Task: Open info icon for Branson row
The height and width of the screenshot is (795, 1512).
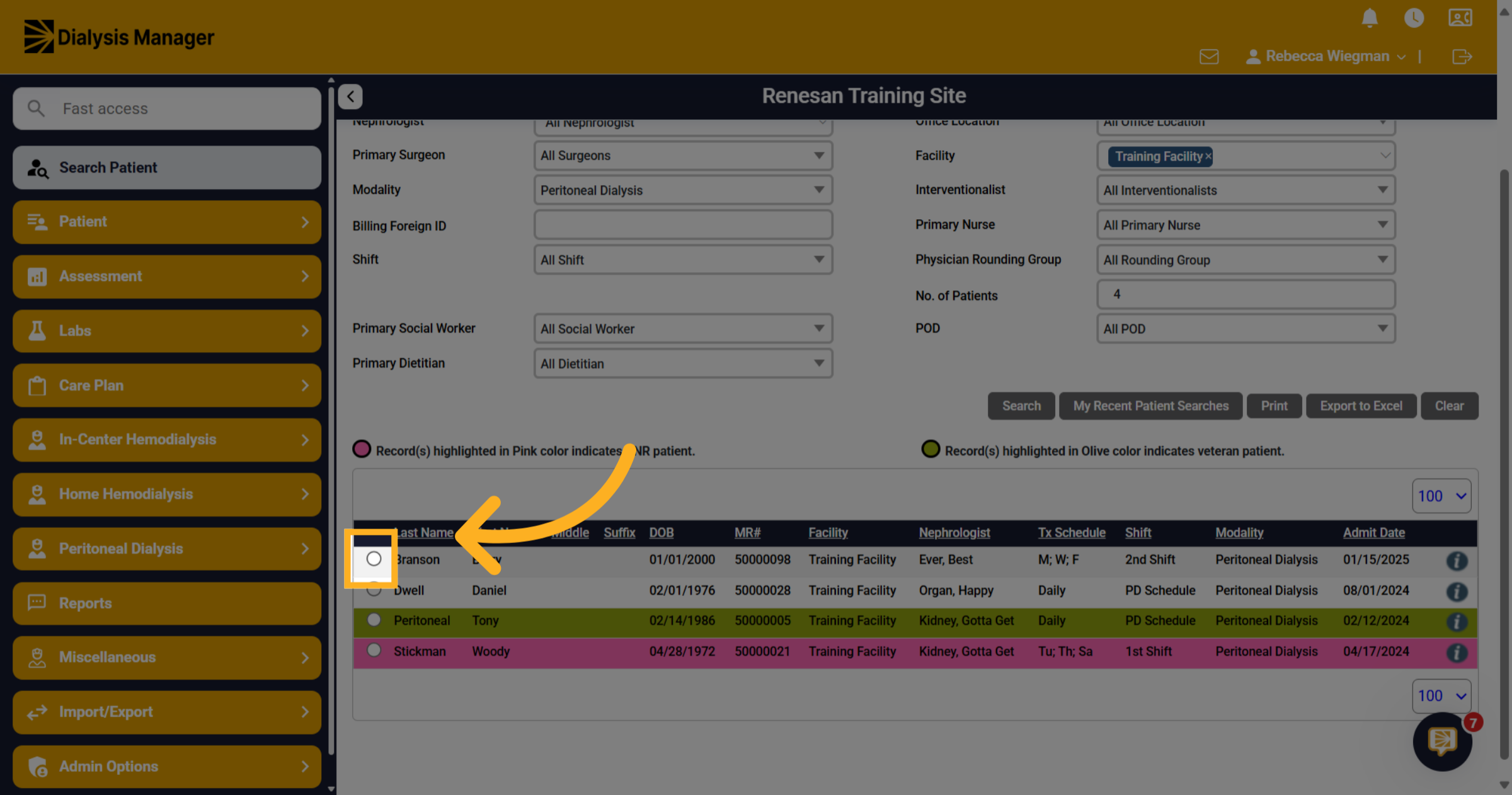Action: (x=1457, y=561)
